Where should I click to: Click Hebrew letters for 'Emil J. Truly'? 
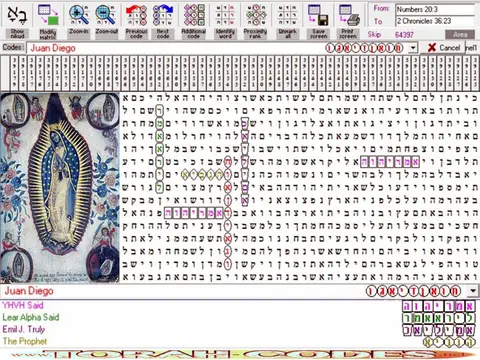click(x=438, y=330)
